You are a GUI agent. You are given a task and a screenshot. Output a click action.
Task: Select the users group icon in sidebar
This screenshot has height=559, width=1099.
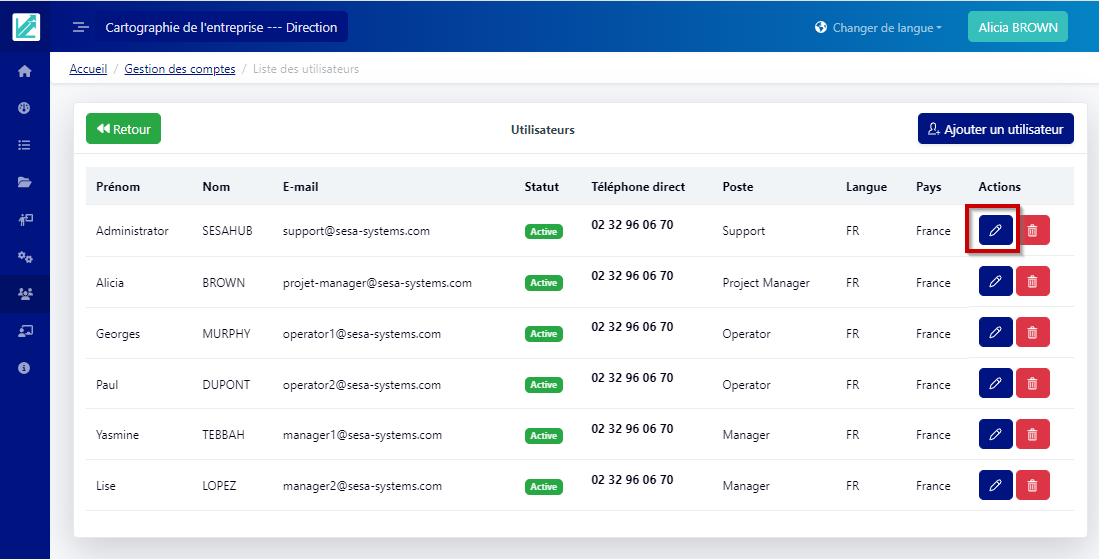24,294
